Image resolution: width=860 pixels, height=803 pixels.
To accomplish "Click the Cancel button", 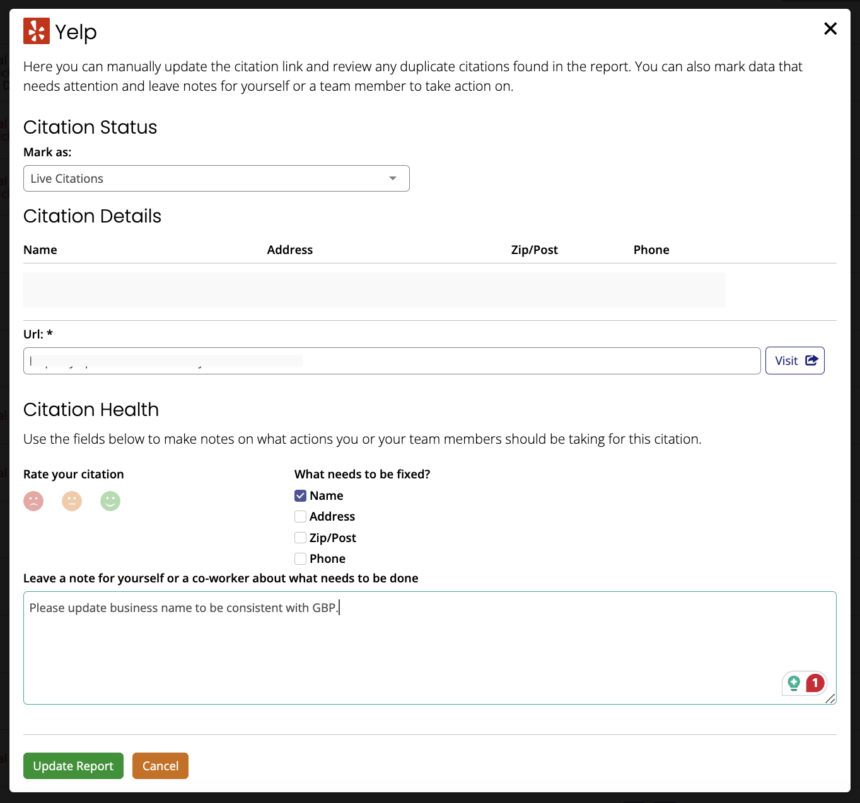I will point(160,765).
